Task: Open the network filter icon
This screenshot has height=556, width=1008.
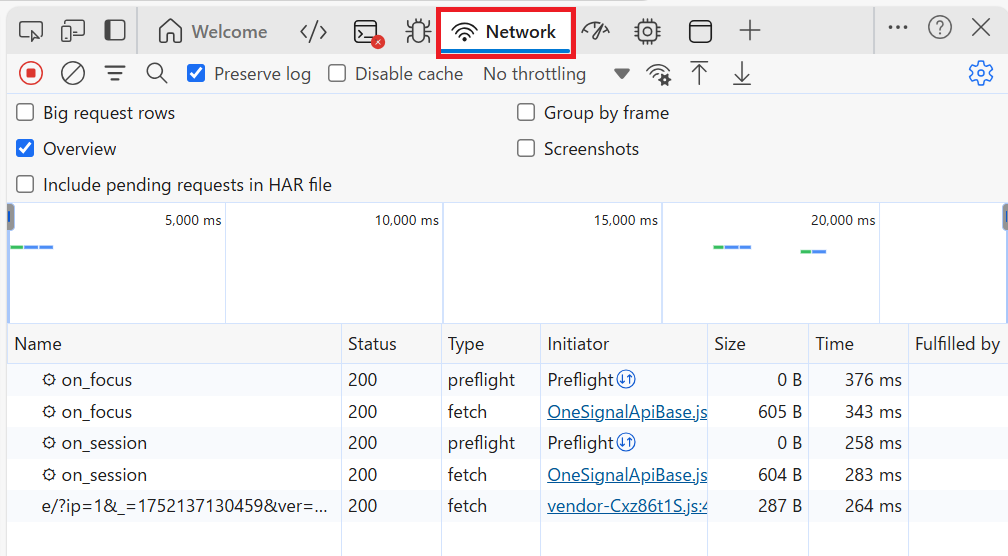Action: (x=115, y=73)
